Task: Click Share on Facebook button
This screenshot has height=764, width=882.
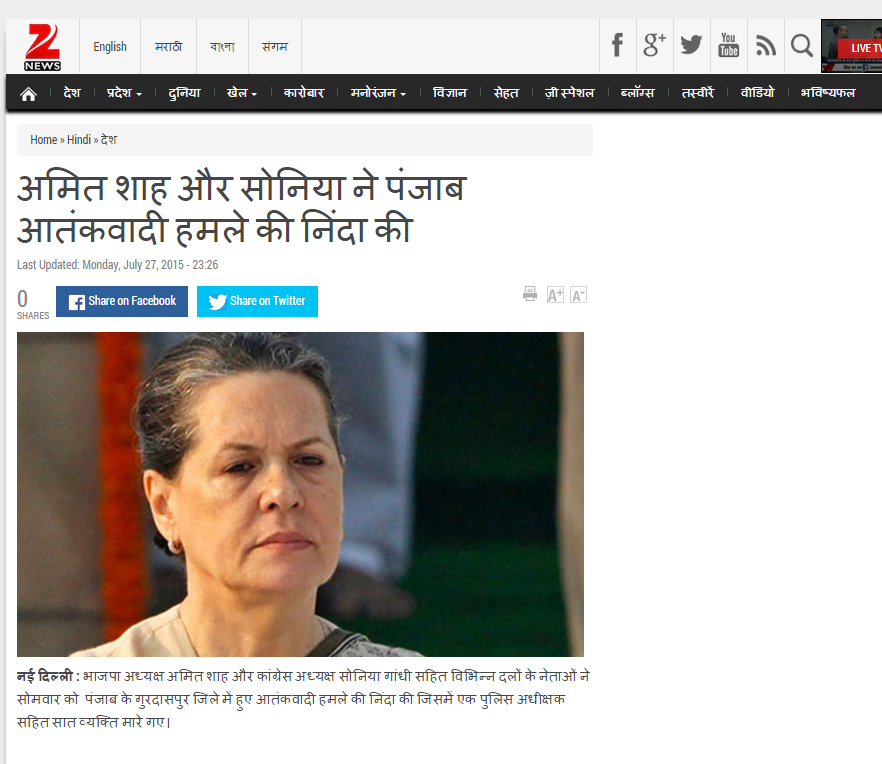Action: (x=122, y=302)
